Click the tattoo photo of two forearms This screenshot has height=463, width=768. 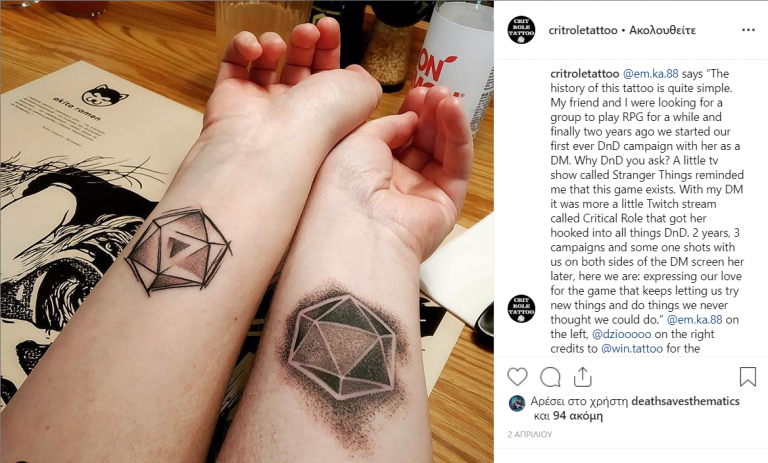[x=247, y=231]
